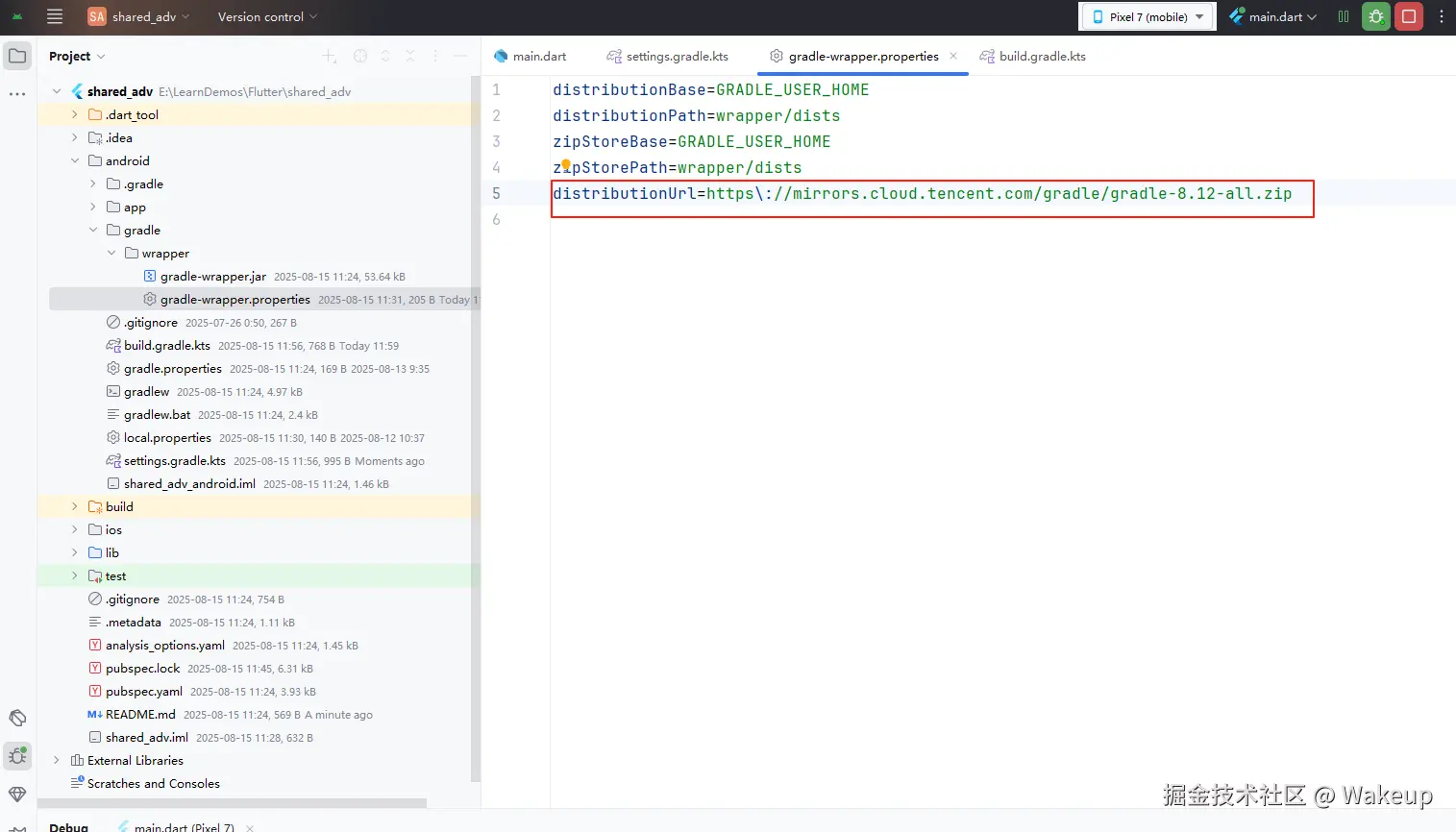1456x832 pixels.
Task: Expand the ios folder
Action: click(75, 529)
